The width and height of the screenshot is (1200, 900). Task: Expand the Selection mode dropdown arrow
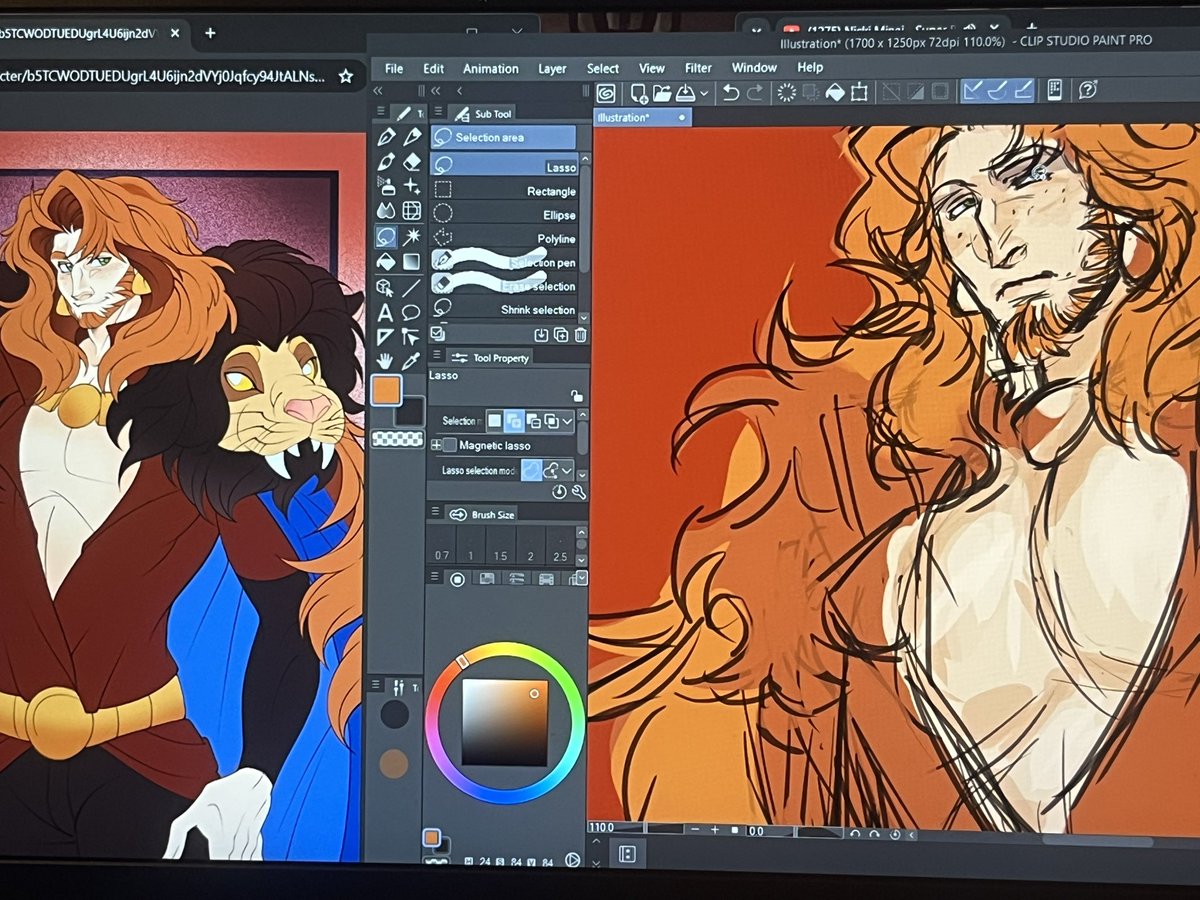click(567, 422)
